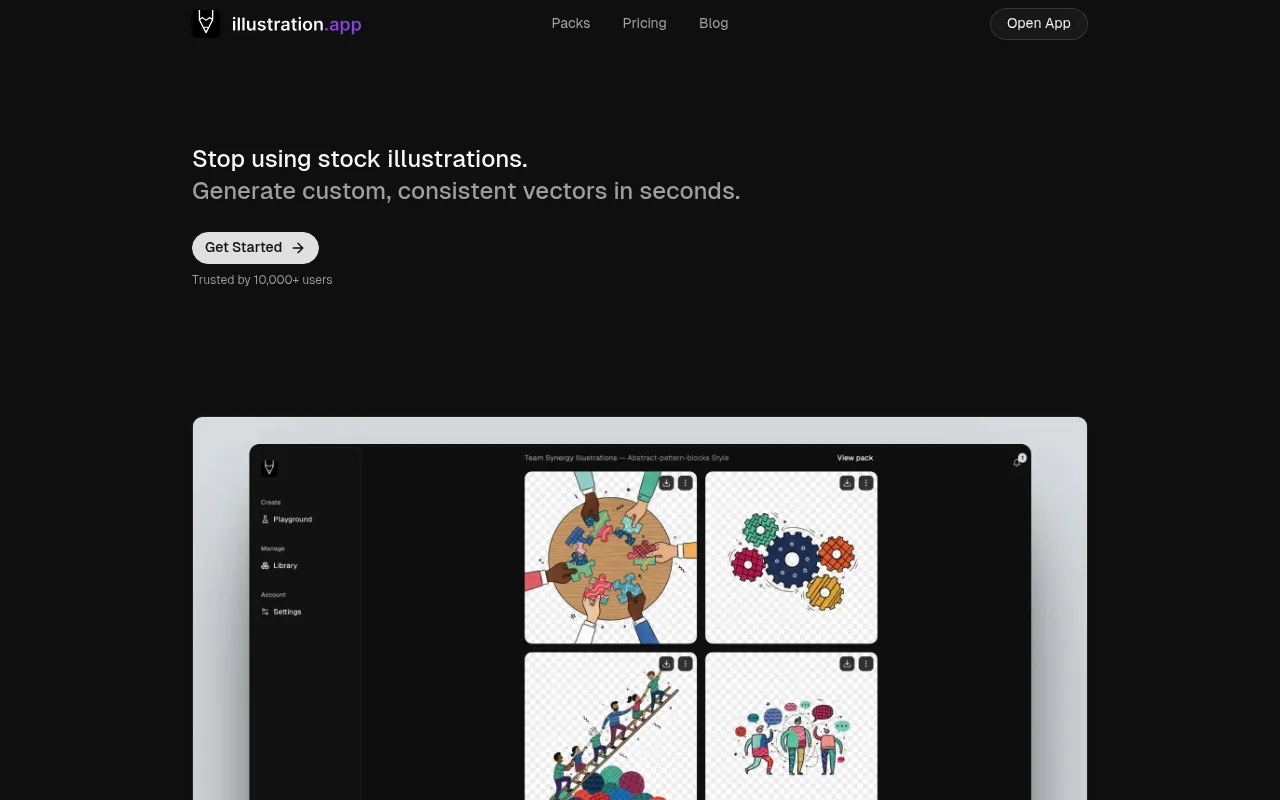This screenshot has width=1280, height=800.
Task: Download the ladder climbing illustration
Action: (666, 664)
